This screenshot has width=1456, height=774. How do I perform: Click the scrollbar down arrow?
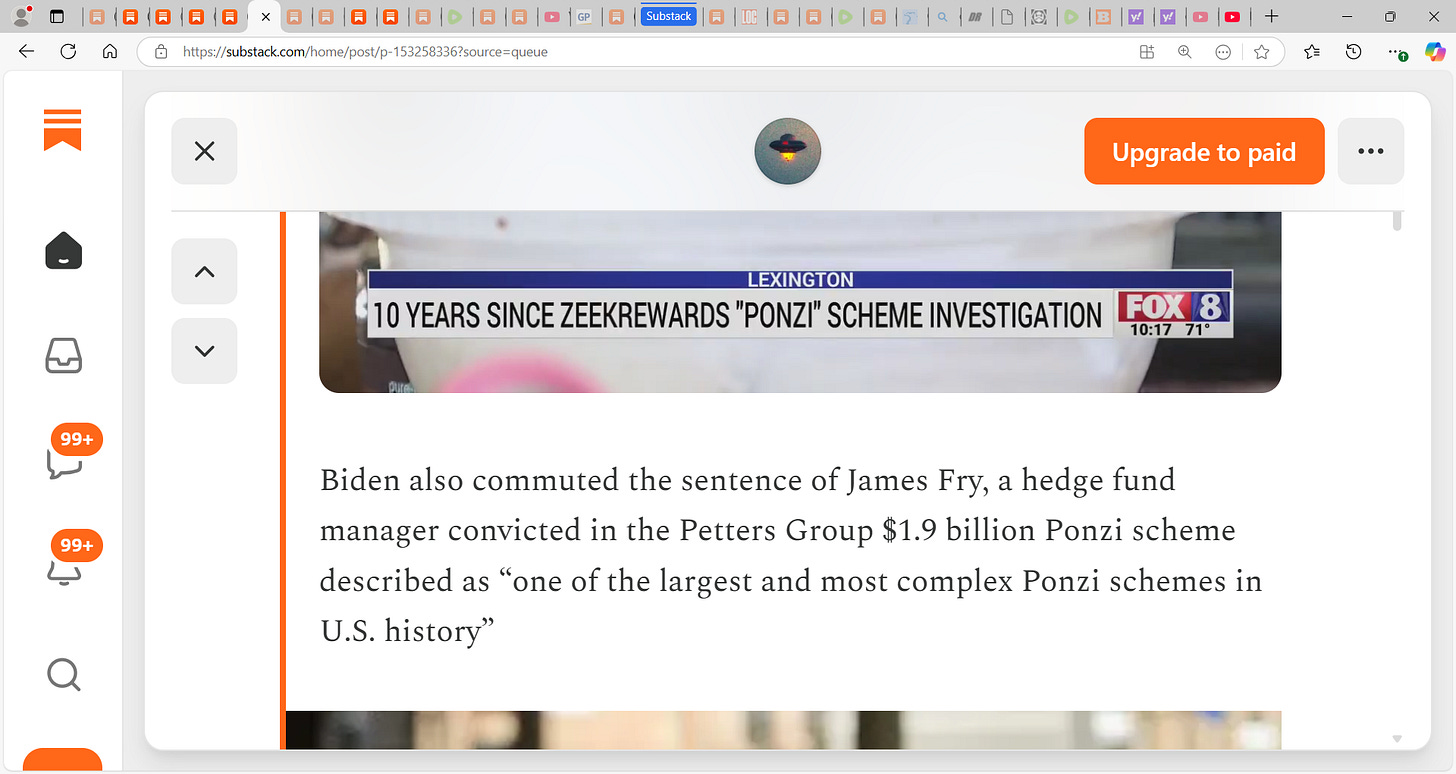[1397, 739]
